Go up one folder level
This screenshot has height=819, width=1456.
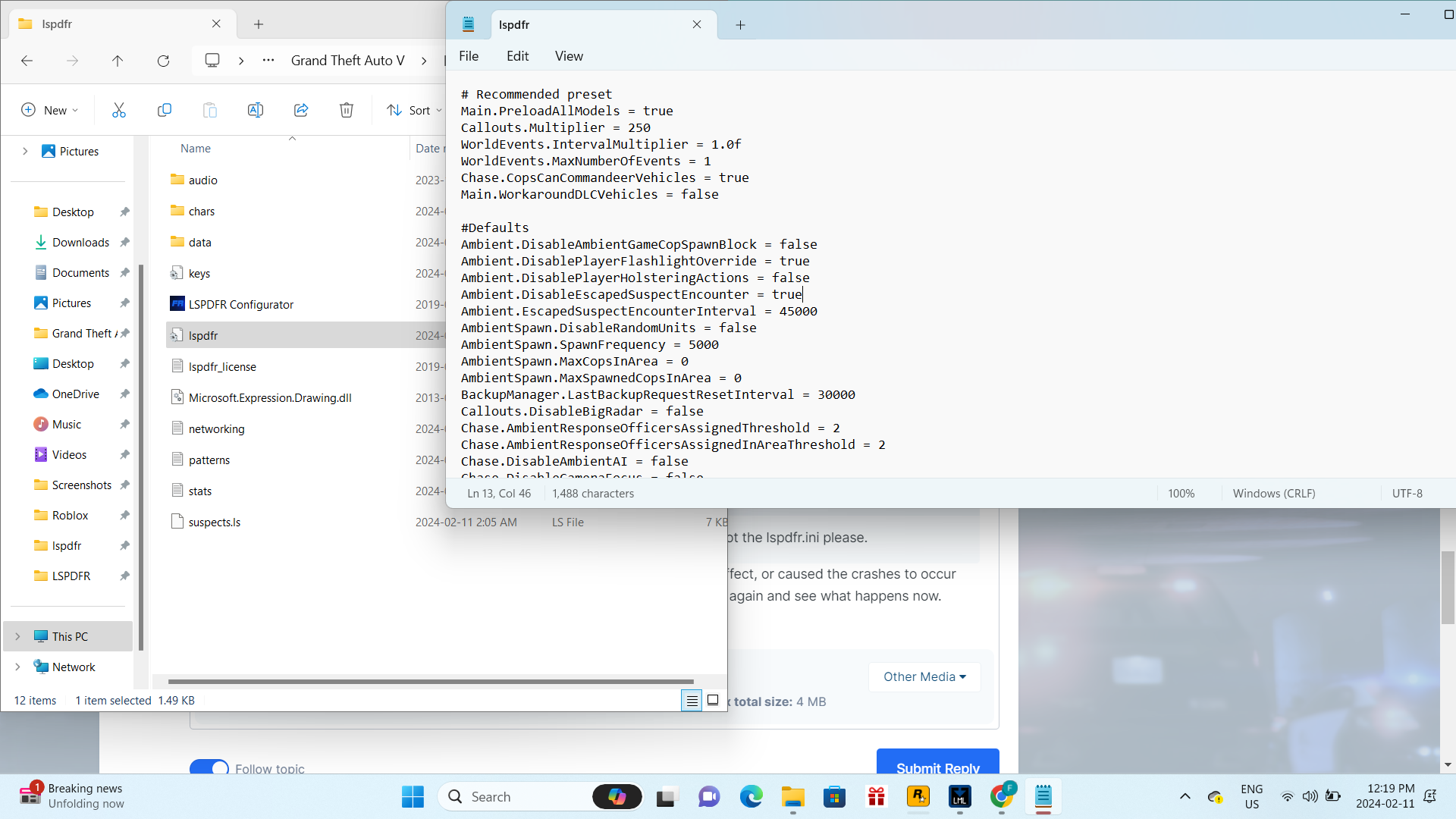point(118,61)
